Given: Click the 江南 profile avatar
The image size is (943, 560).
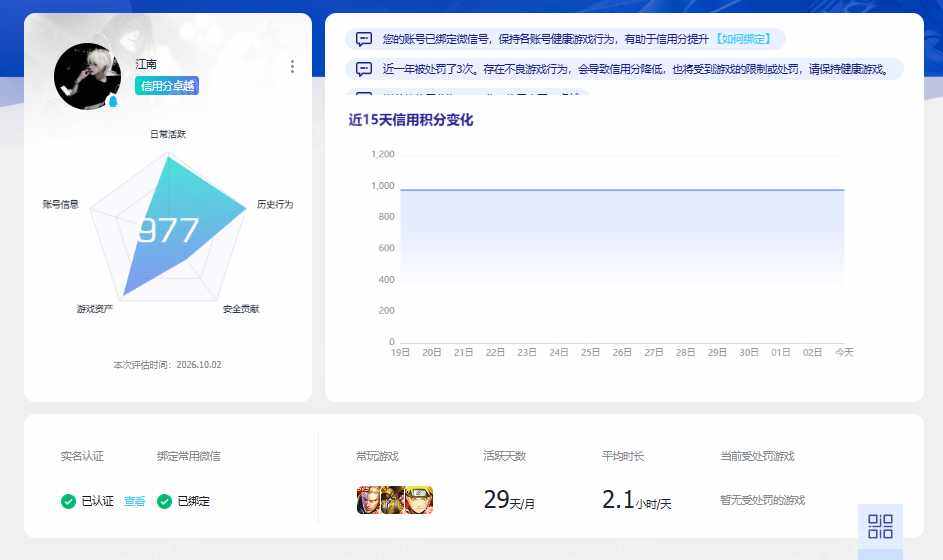Looking at the screenshot, I should 87,76.
